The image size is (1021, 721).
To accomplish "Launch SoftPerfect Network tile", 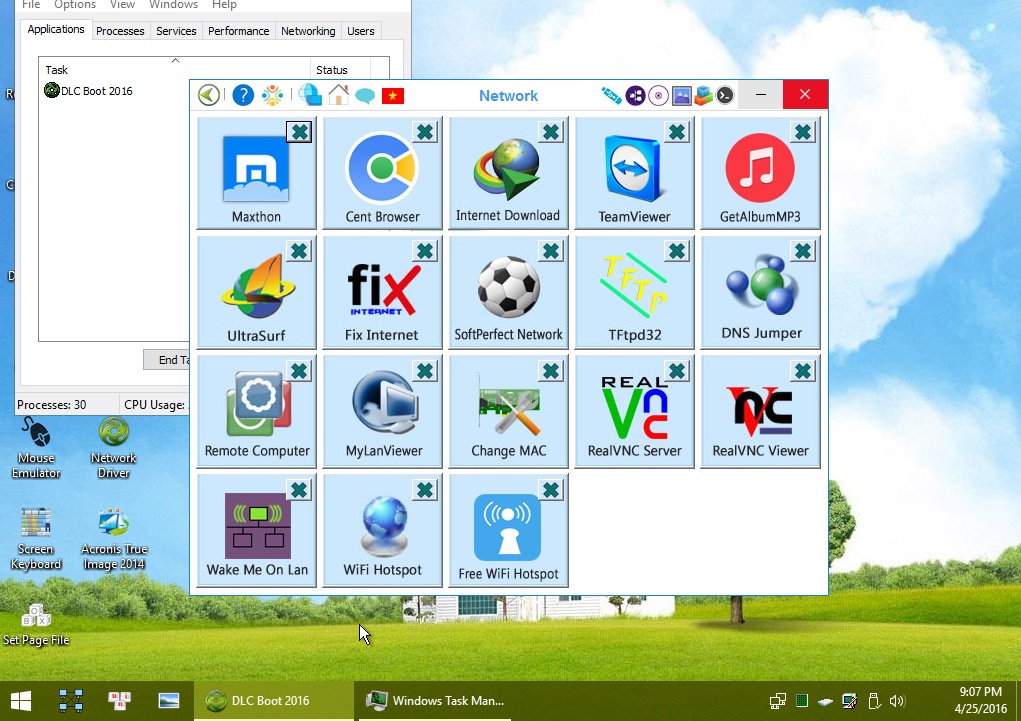I will pyautogui.click(x=508, y=292).
